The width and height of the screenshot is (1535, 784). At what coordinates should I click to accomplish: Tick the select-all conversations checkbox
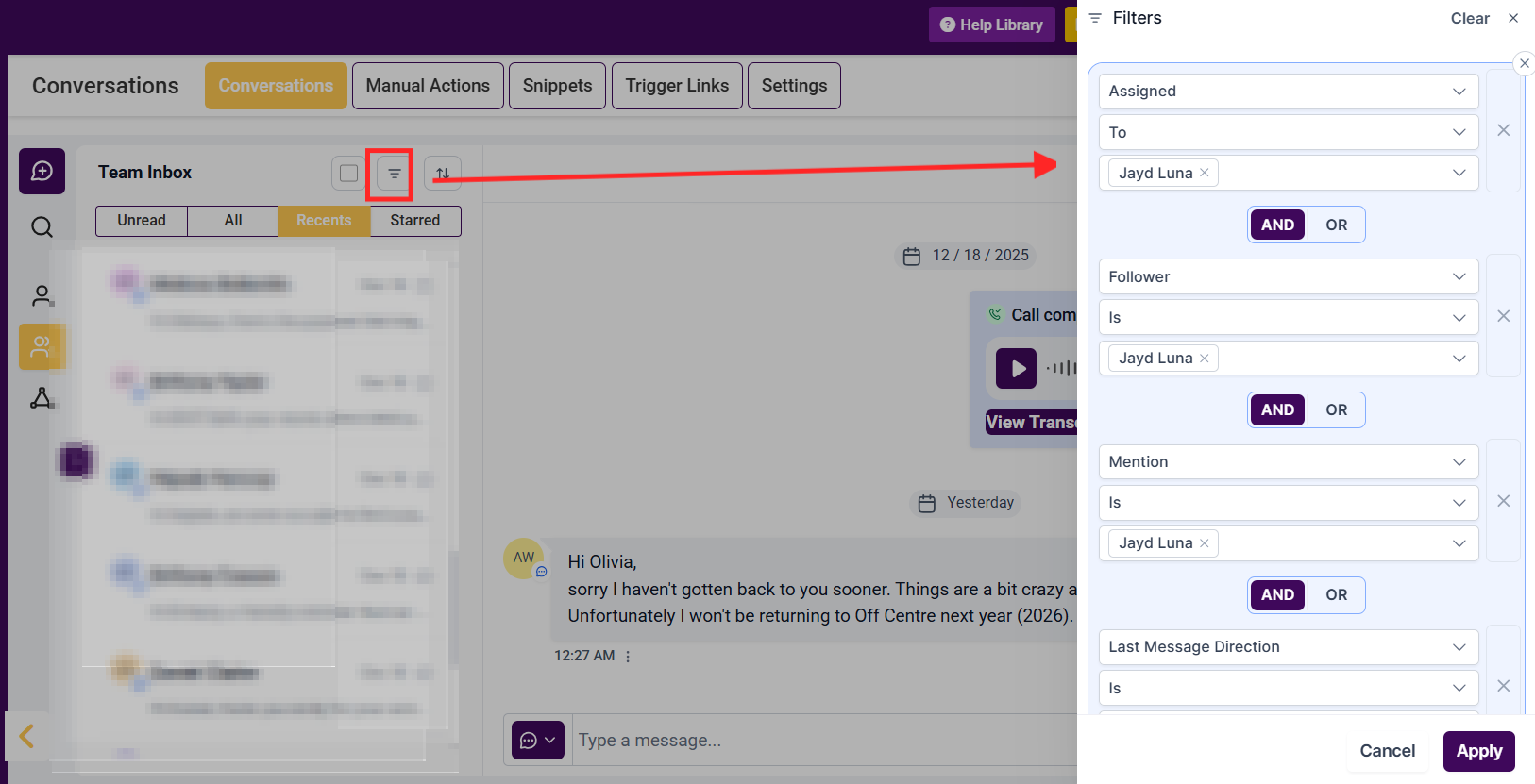click(349, 174)
